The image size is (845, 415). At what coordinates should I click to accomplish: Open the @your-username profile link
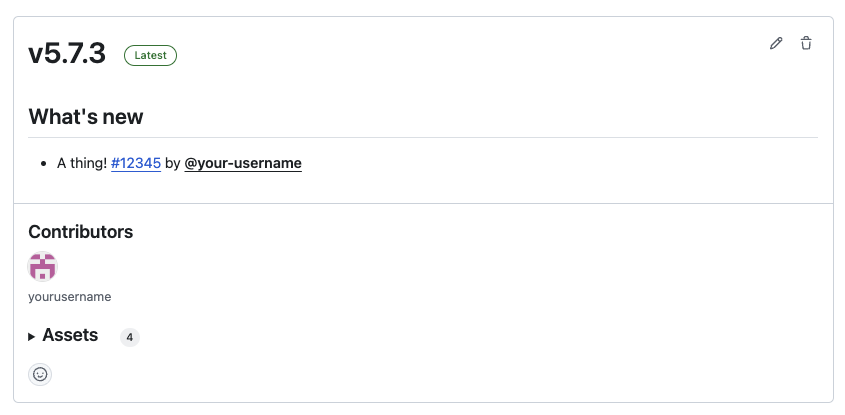coord(243,163)
